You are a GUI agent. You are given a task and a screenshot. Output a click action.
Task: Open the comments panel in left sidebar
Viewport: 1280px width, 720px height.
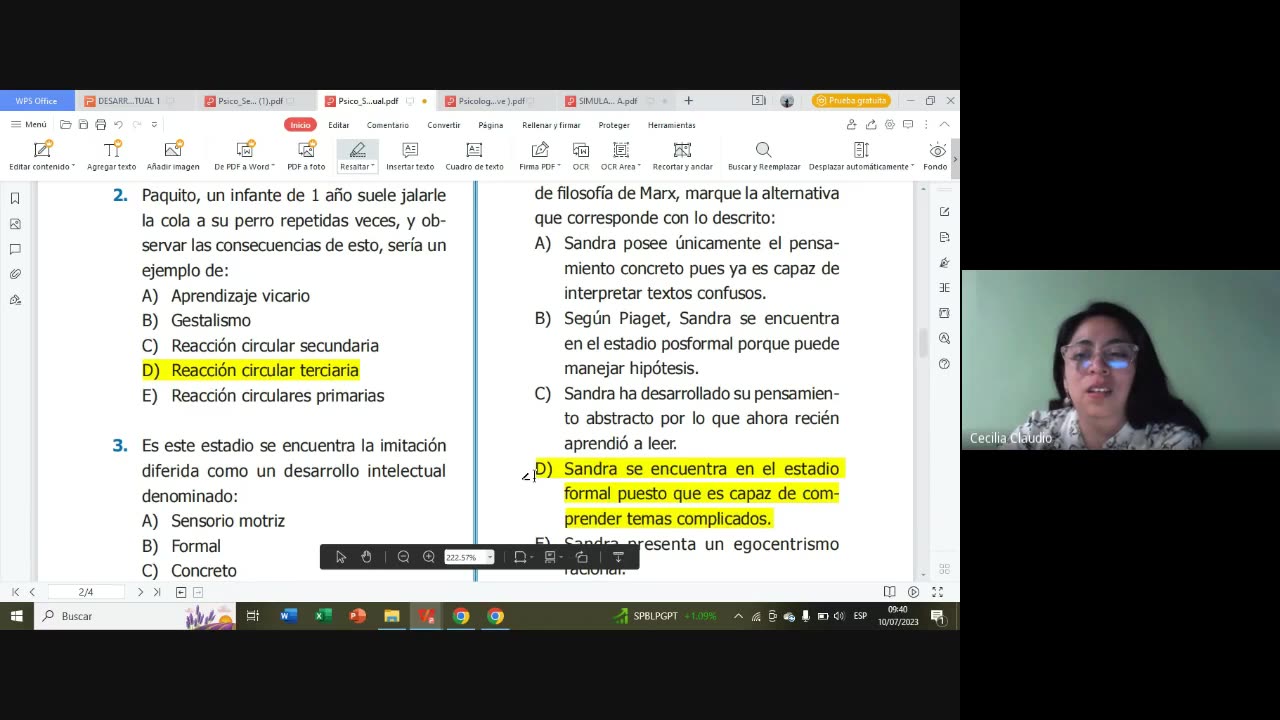pos(15,249)
